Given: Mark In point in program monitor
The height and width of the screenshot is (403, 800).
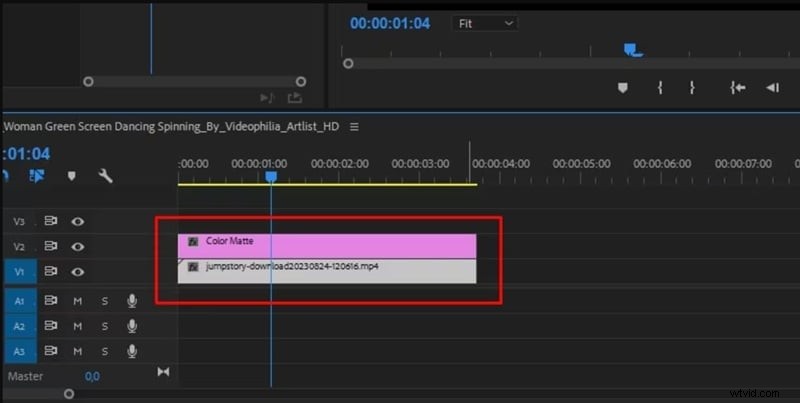Looking at the screenshot, I should point(660,88).
